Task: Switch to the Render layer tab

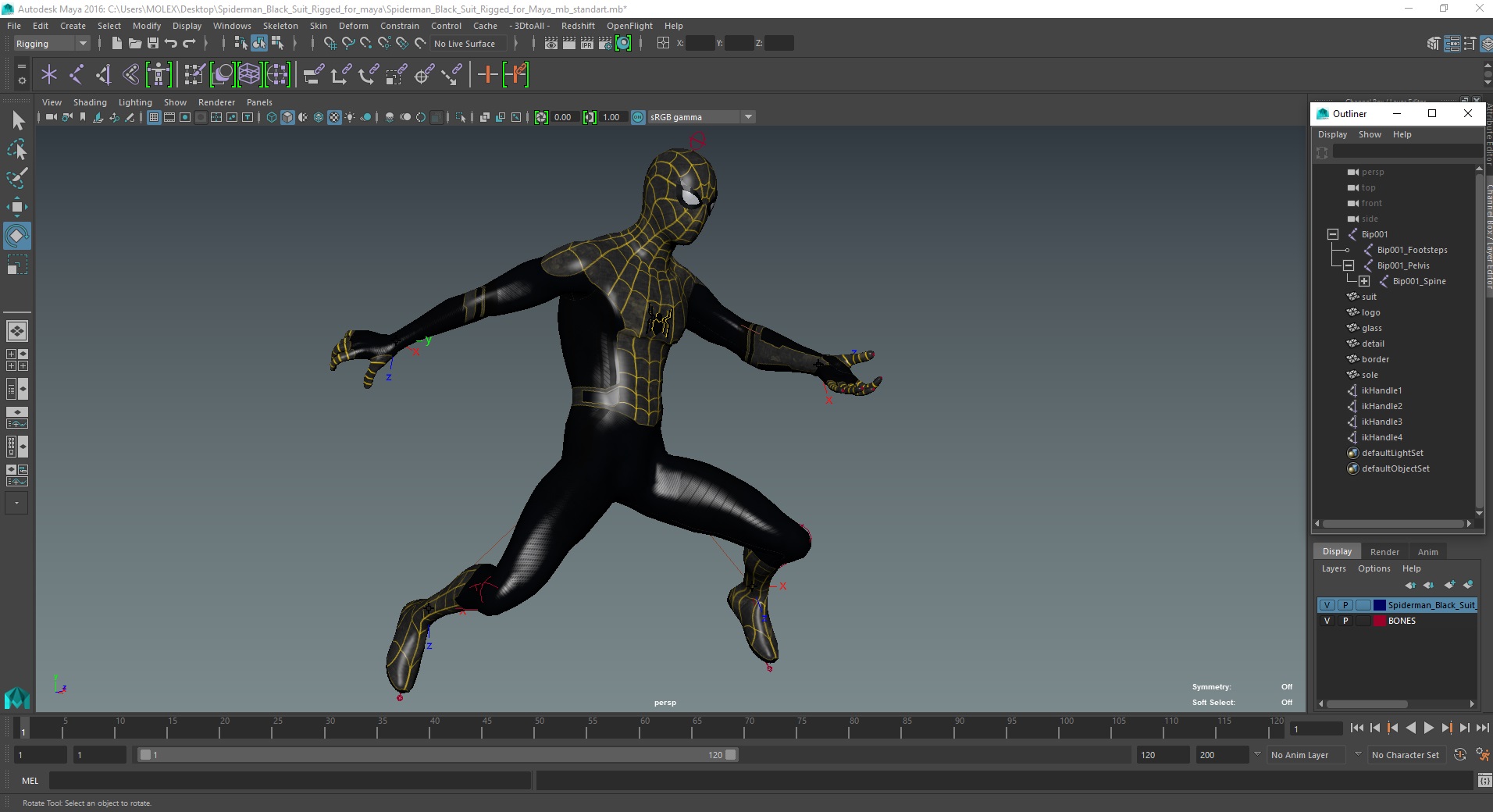Action: [1384, 552]
